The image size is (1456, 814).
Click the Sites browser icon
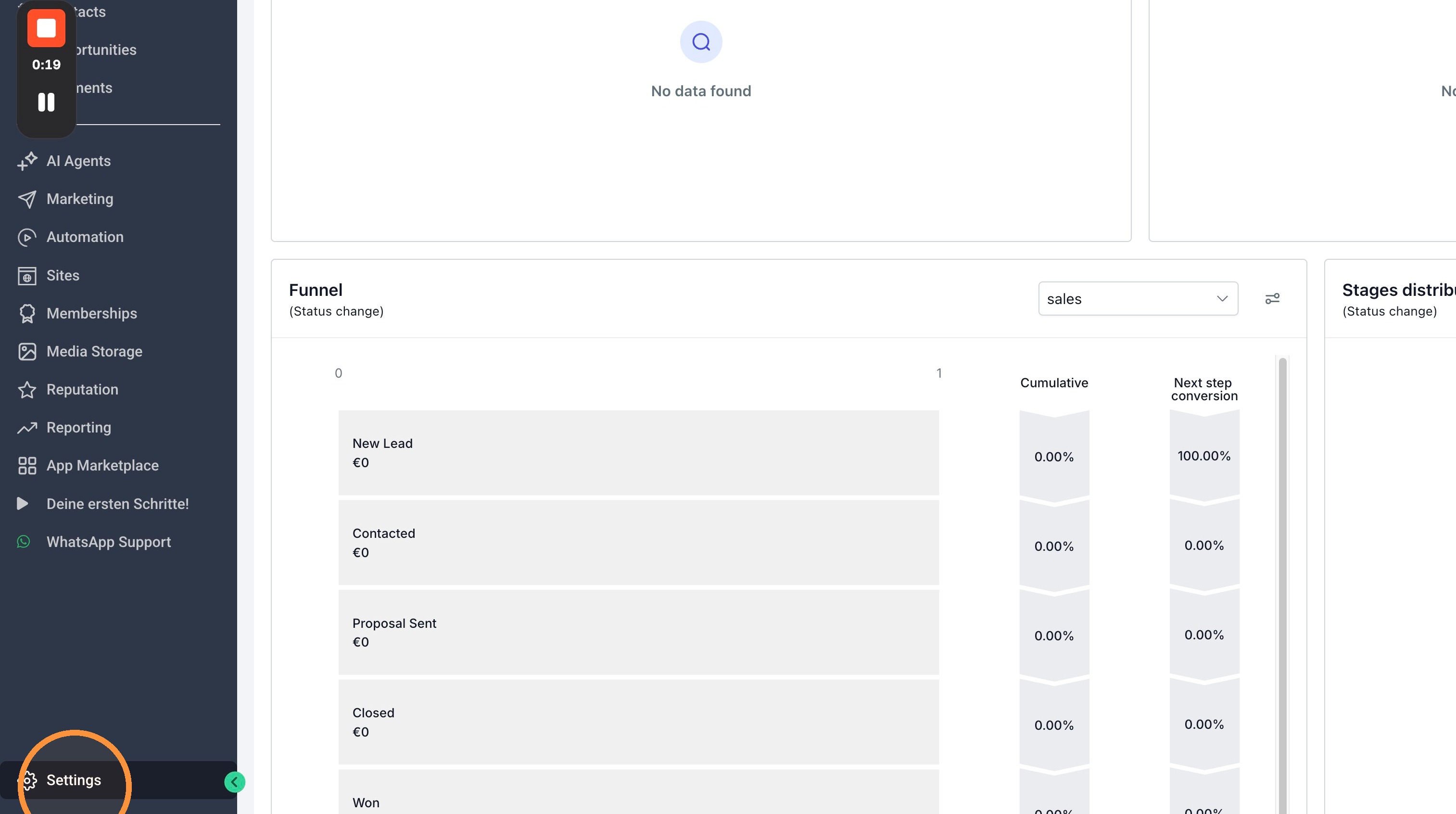point(27,276)
